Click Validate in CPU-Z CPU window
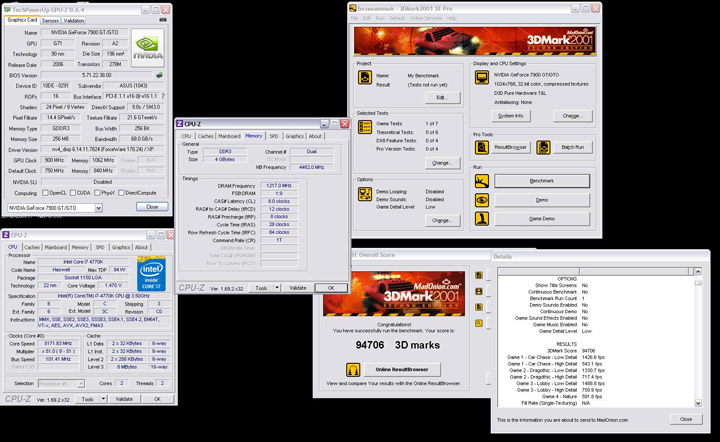The image size is (720, 442). tap(124, 399)
